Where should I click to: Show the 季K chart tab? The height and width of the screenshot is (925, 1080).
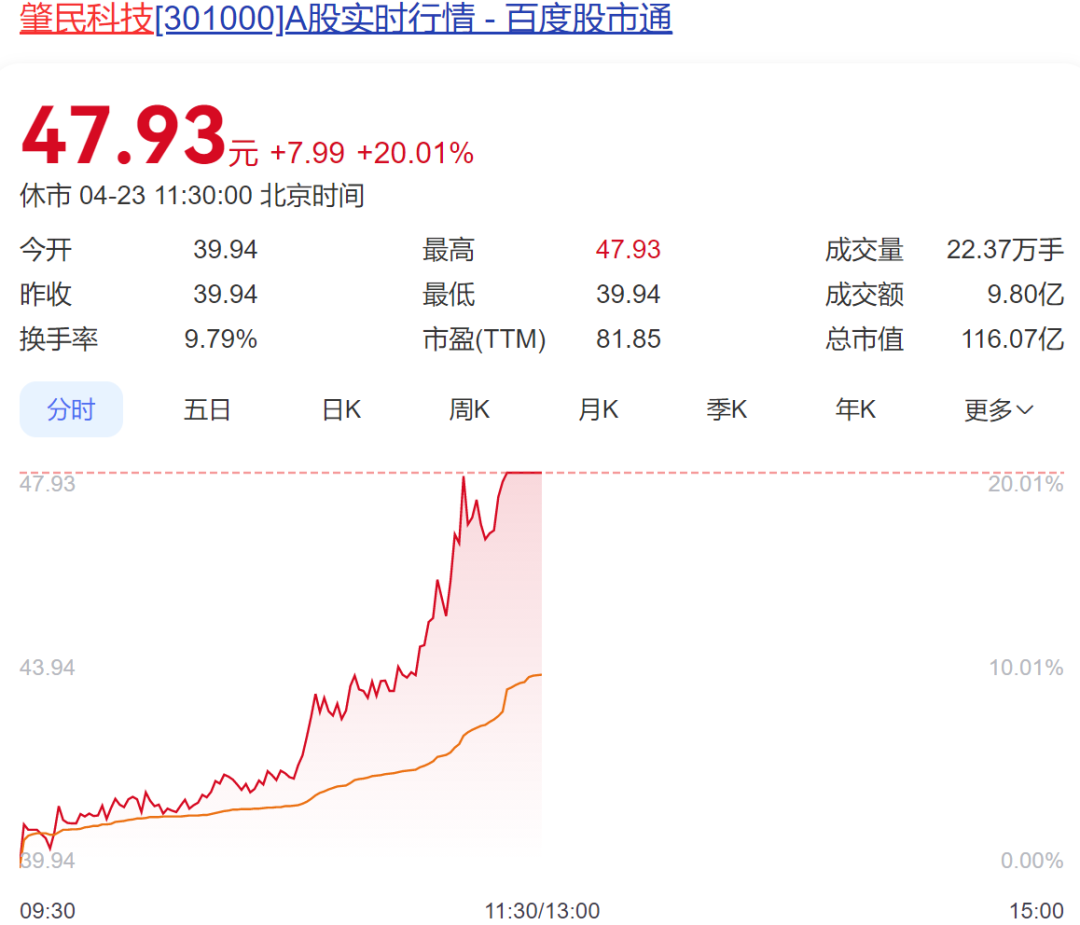pos(727,409)
